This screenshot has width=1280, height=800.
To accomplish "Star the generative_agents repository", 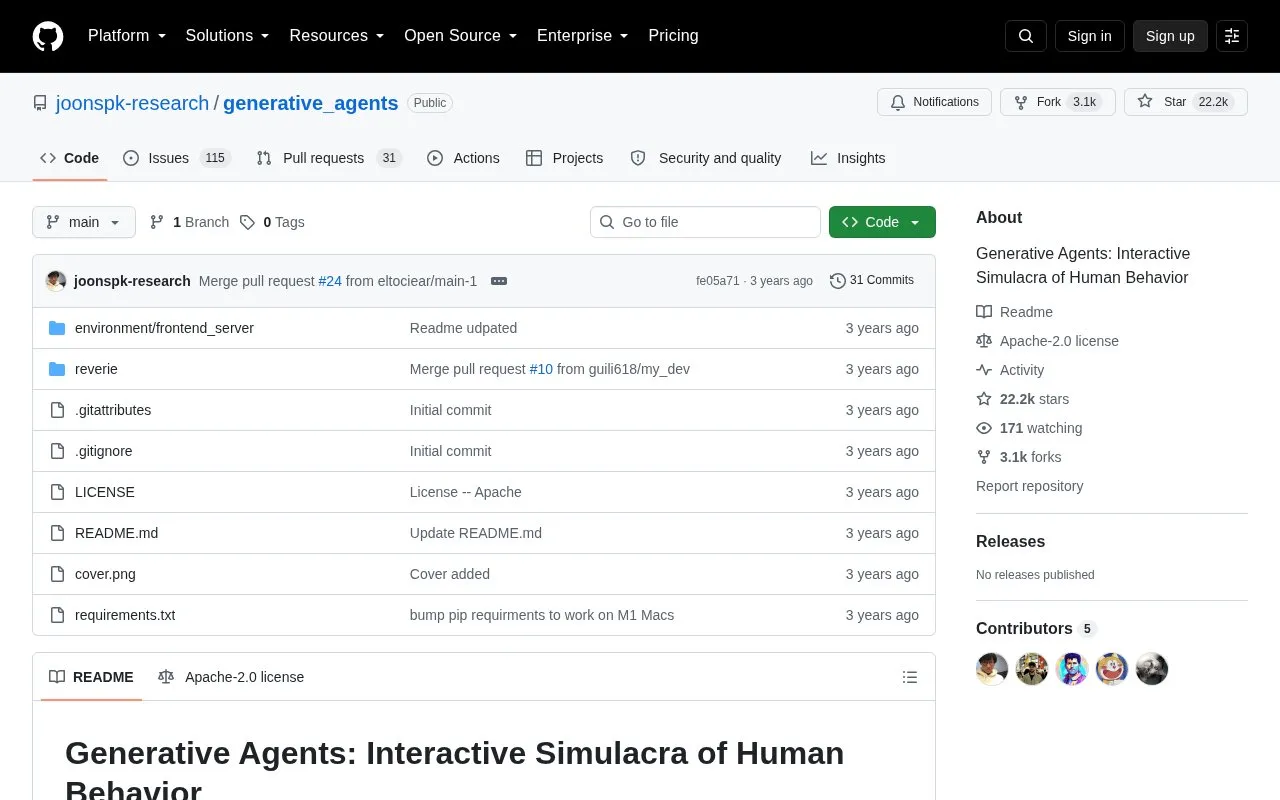I will [x=1185, y=102].
